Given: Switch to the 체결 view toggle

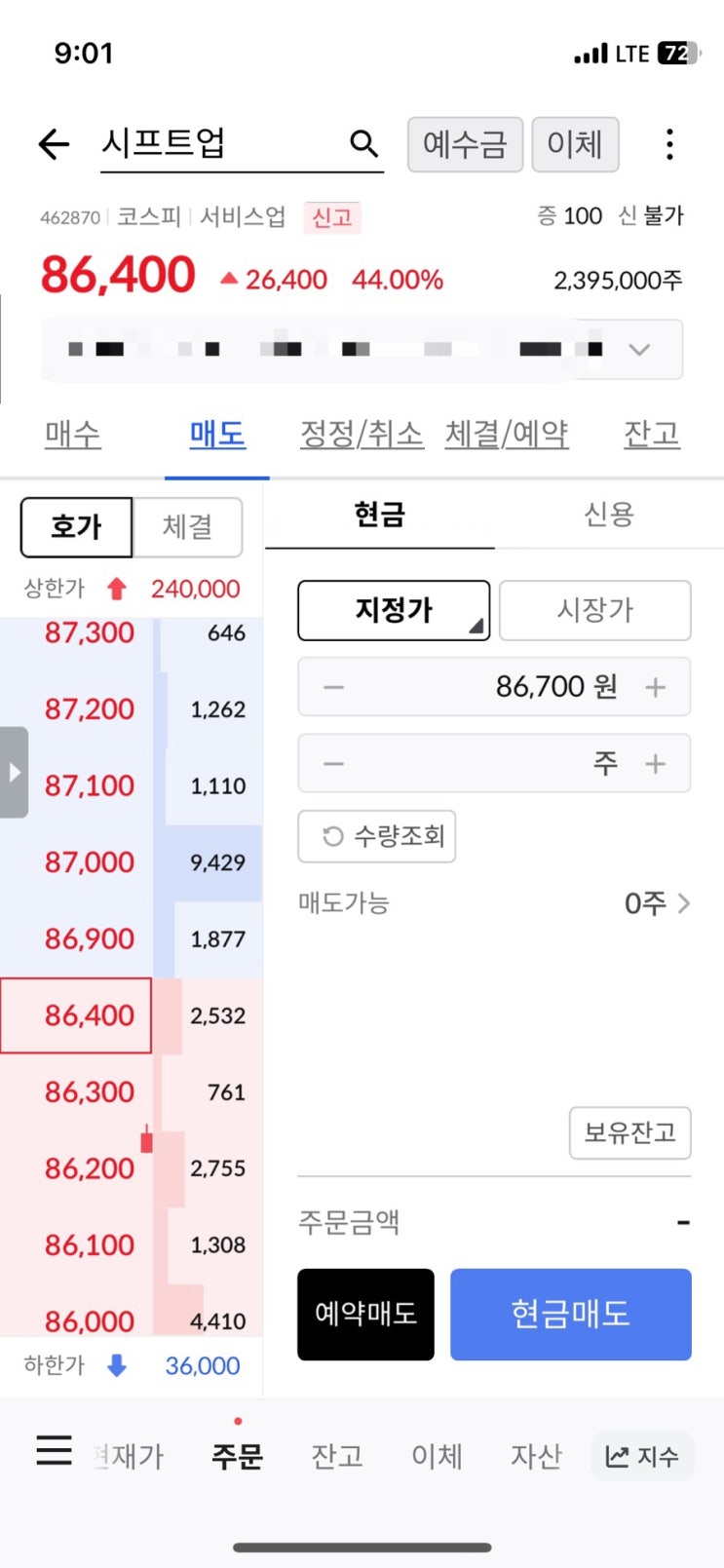Looking at the screenshot, I should tap(187, 527).
